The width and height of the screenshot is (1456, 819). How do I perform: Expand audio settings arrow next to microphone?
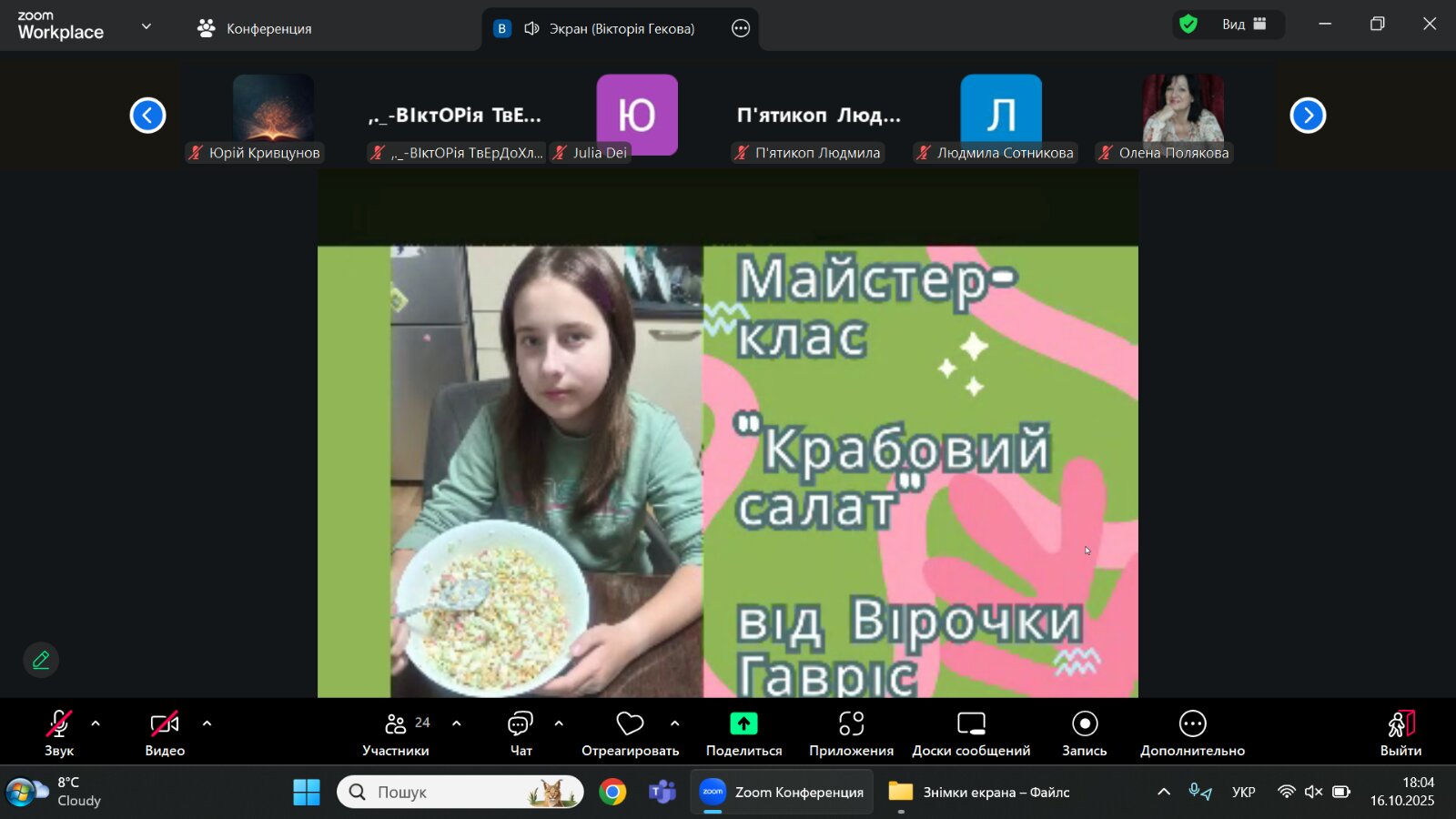coord(96,724)
